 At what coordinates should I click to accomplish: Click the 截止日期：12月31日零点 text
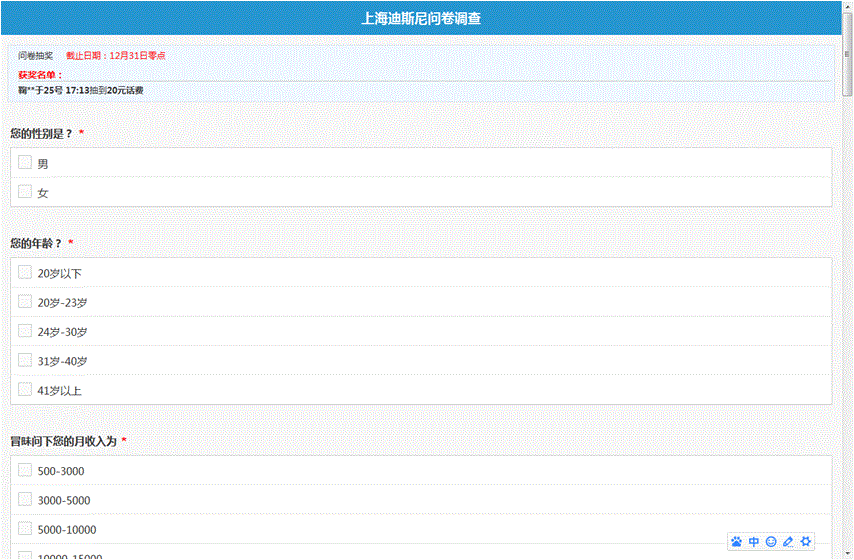point(116,56)
